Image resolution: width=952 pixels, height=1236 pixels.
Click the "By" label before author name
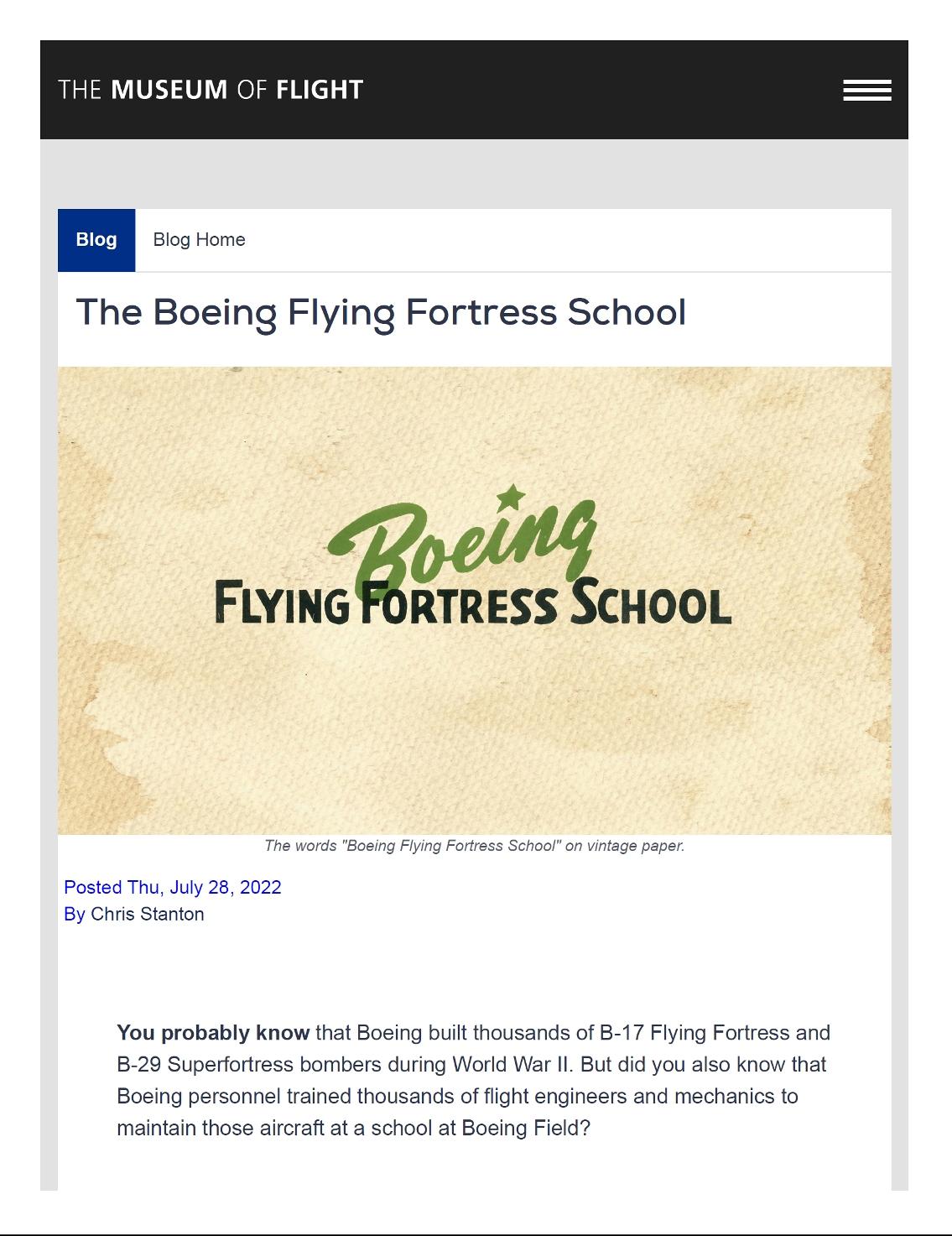pyautogui.click(x=74, y=915)
